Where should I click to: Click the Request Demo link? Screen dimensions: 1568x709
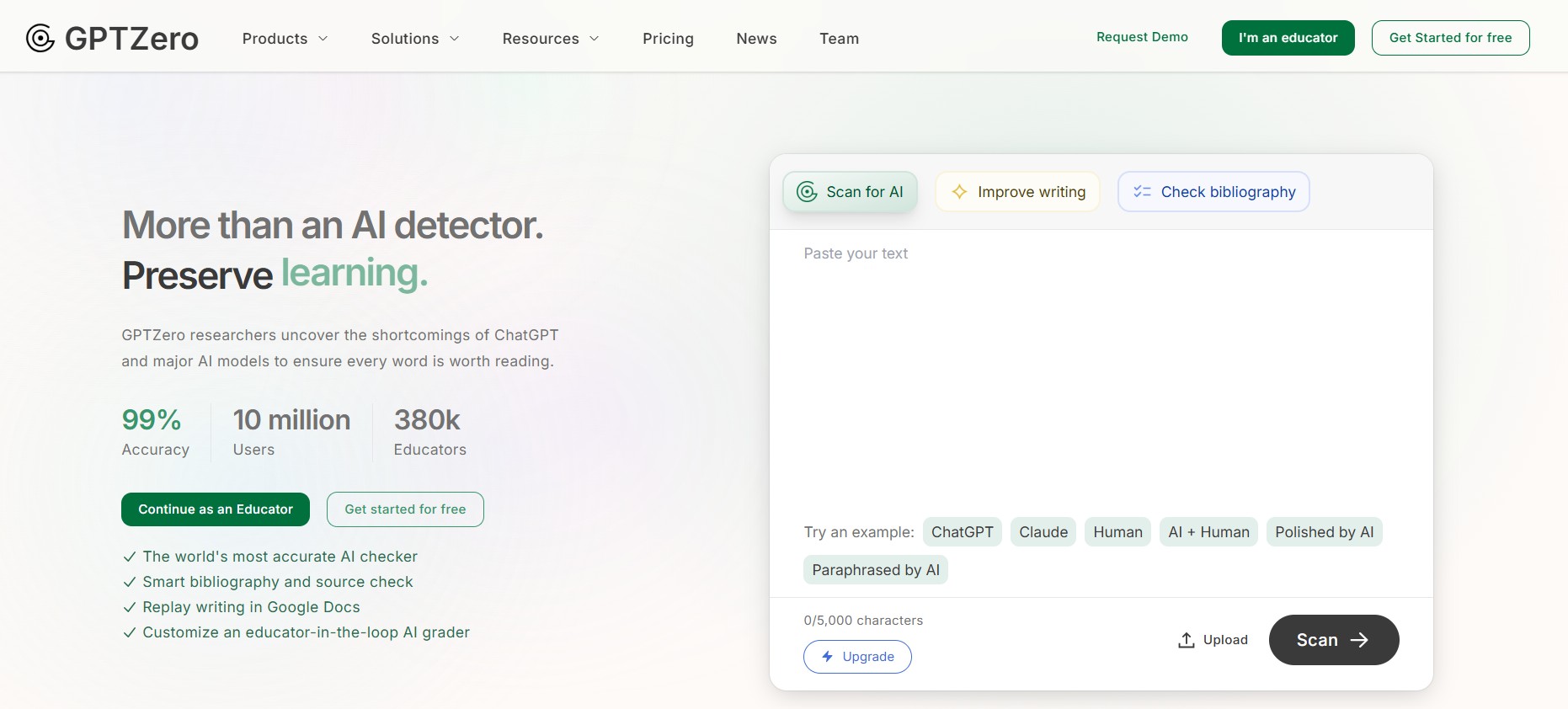pyautogui.click(x=1142, y=37)
